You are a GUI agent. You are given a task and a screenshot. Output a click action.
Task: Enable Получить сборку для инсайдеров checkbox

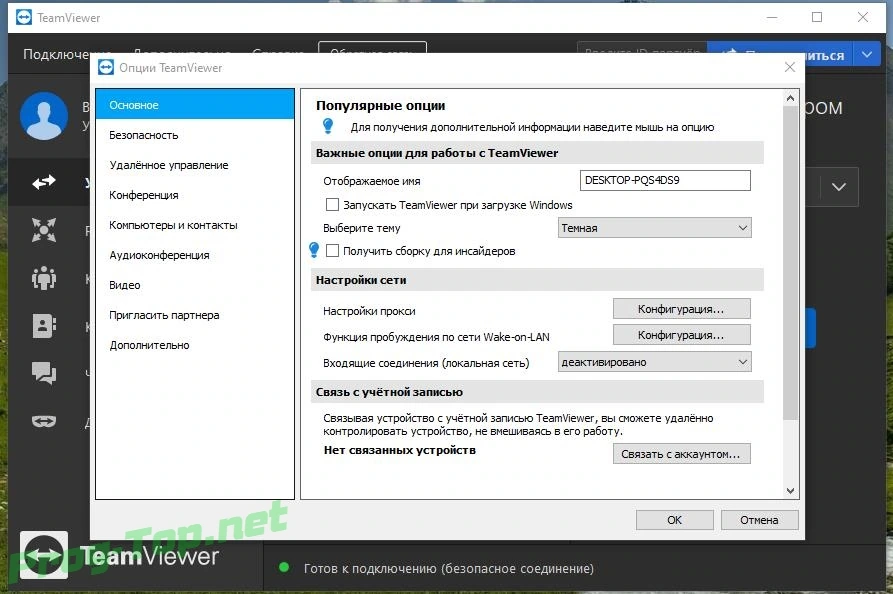click(332, 251)
